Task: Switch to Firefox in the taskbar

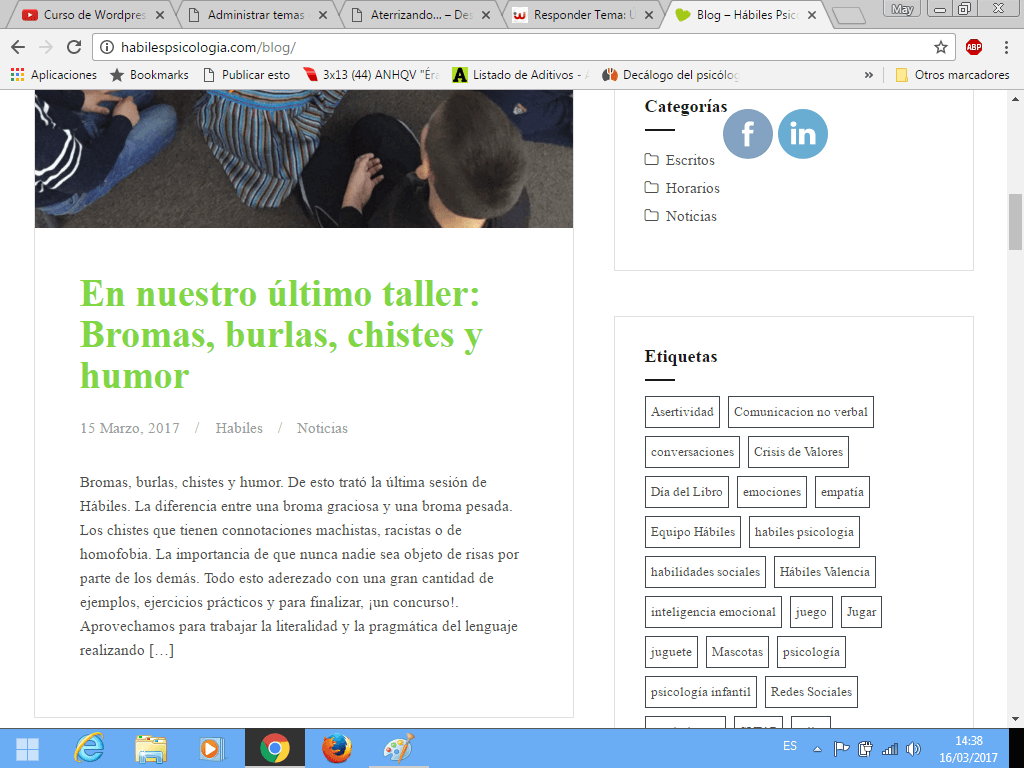Action: click(337, 748)
